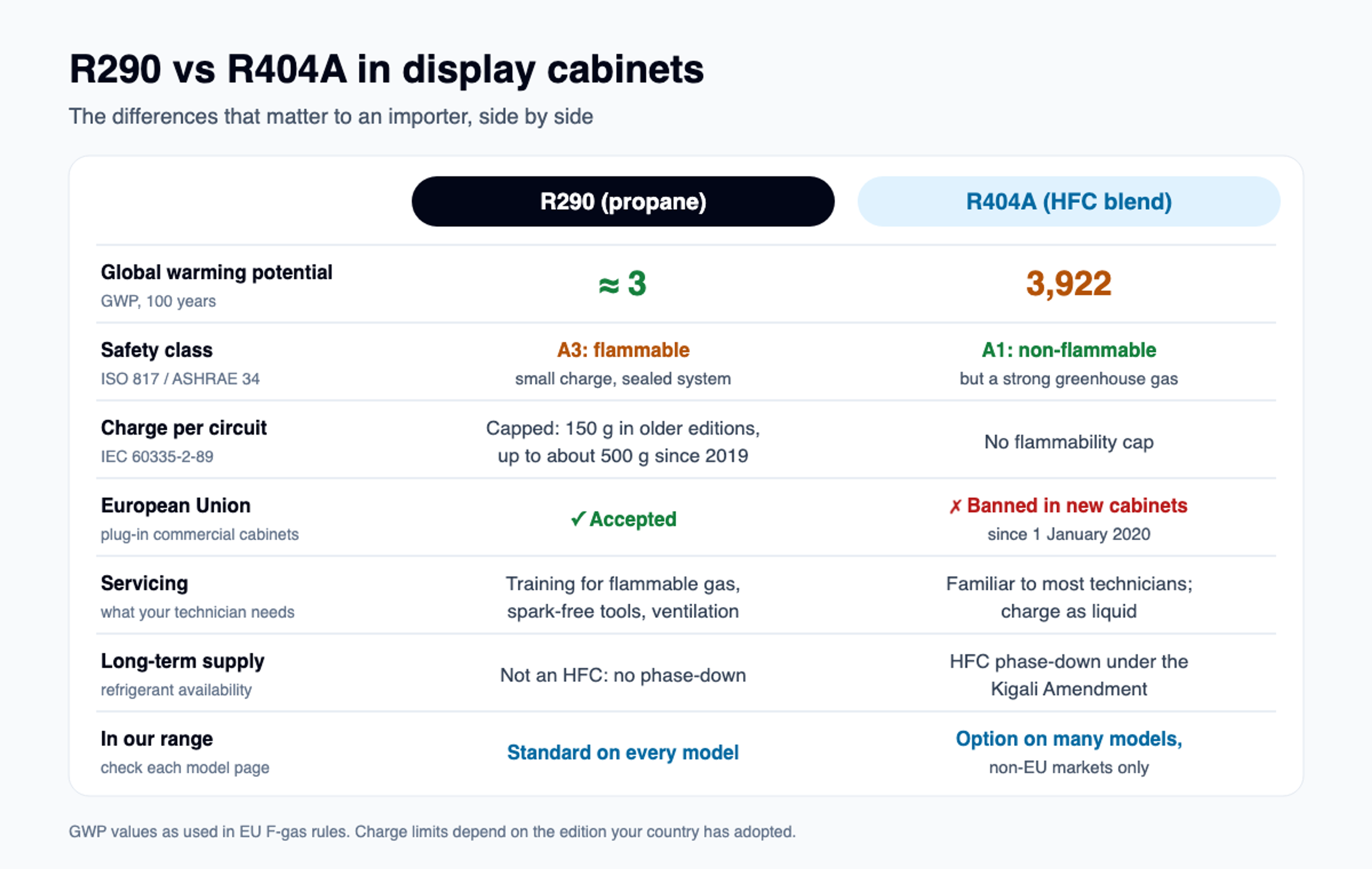Image resolution: width=1372 pixels, height=869 pixels.
Task: Click 'small charge, sealed system' note
Action: (x=623, y=378)
